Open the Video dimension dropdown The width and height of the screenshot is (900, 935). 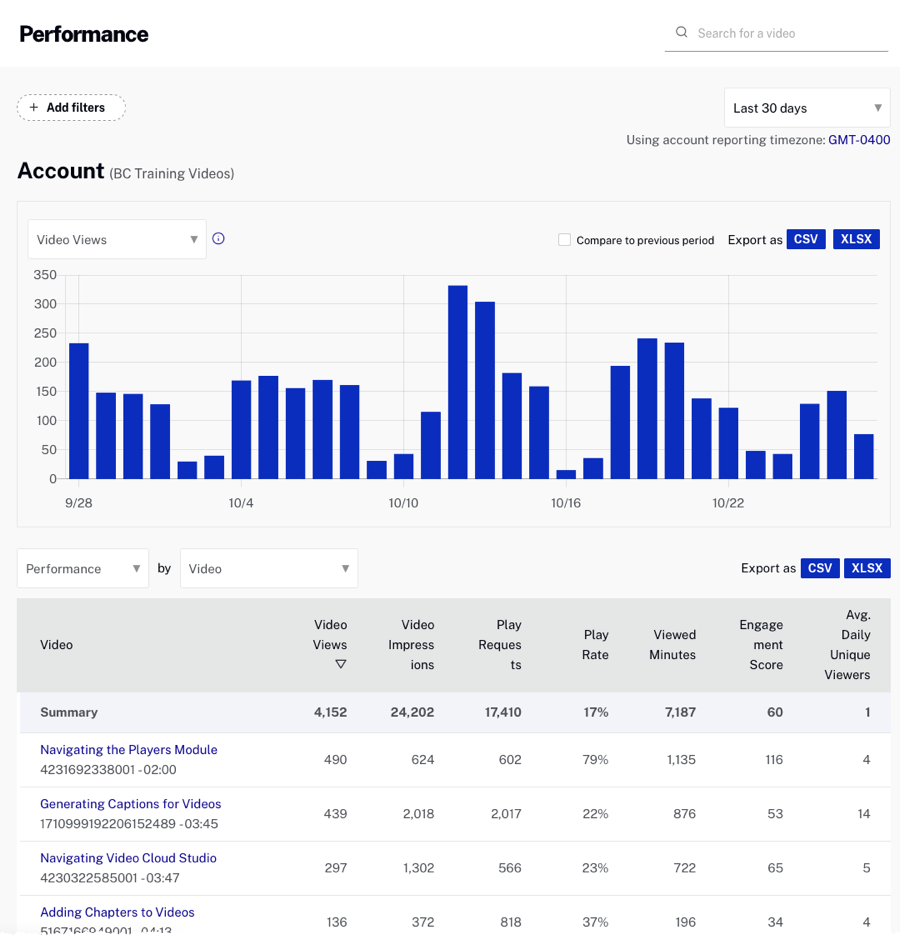coord(268,568)
